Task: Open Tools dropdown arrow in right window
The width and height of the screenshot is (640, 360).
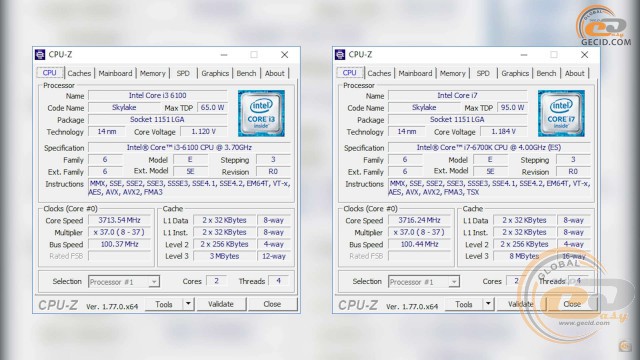Action: click(x=488, y=304)
